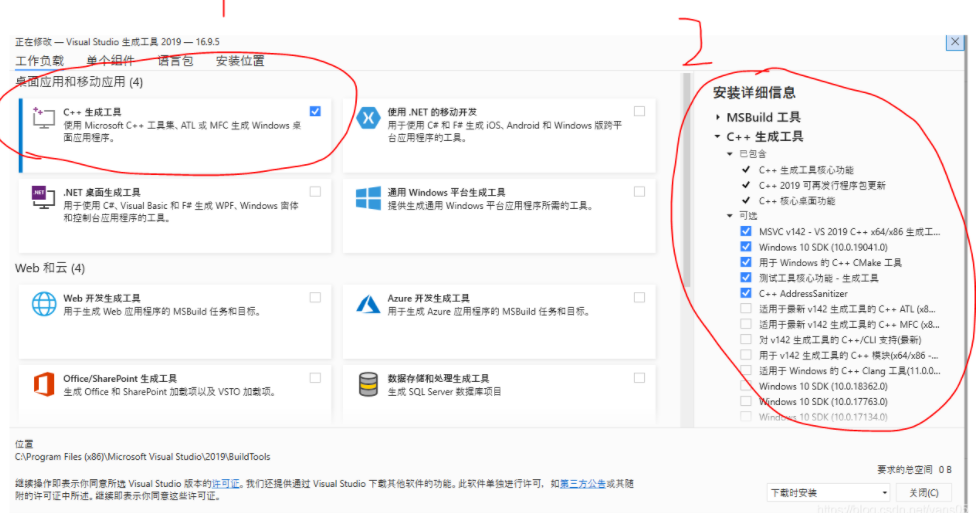Check the Azure 开发生成工具 checkbox
The image size is (976, 513).
tap(639, 298)
